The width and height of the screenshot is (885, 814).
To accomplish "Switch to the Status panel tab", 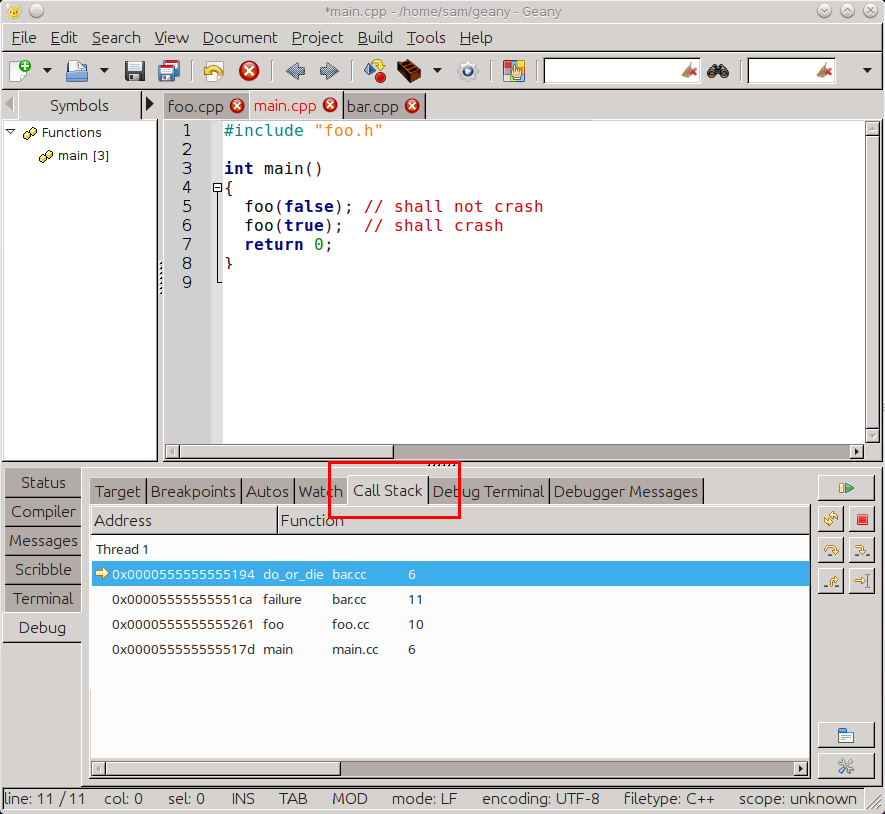I will pos(43,483).
